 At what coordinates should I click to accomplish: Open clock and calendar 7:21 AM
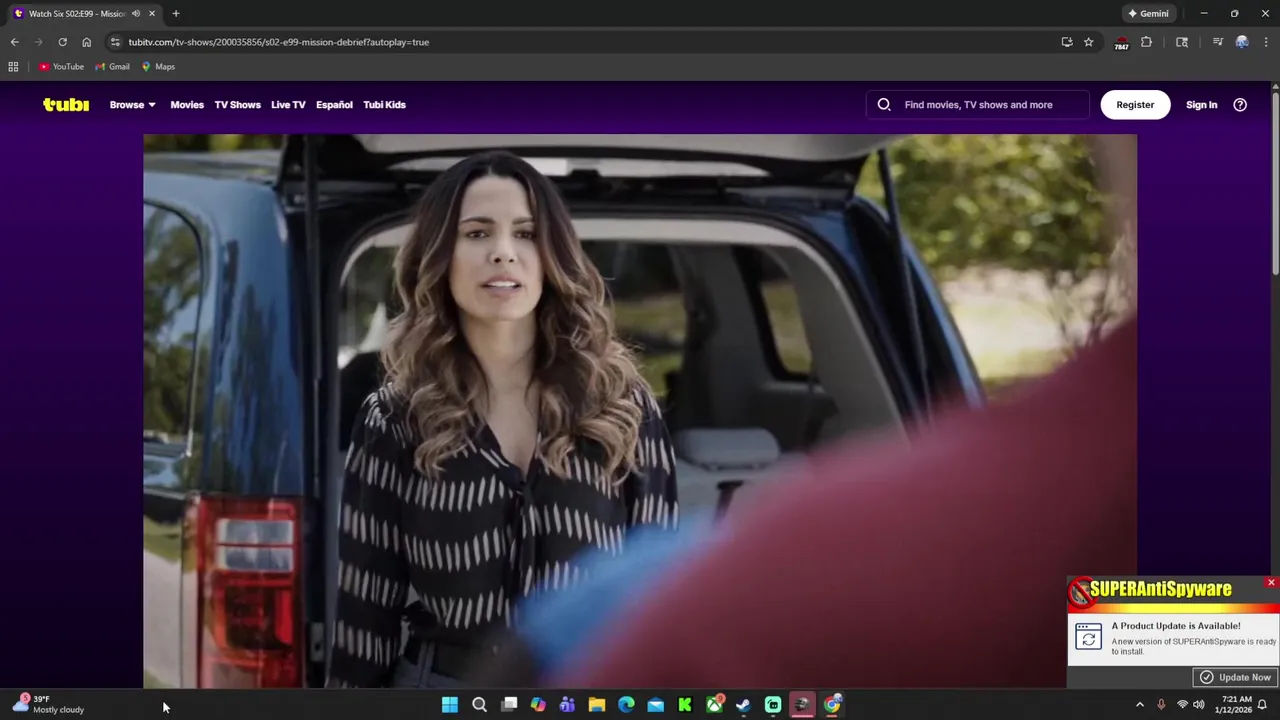point(1236,705)
